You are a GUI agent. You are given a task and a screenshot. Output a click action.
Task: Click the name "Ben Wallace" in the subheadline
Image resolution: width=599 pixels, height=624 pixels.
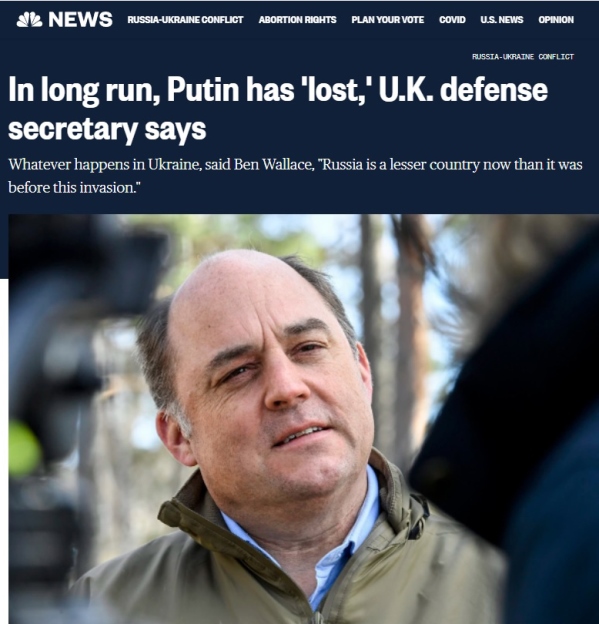pos(273,164)
